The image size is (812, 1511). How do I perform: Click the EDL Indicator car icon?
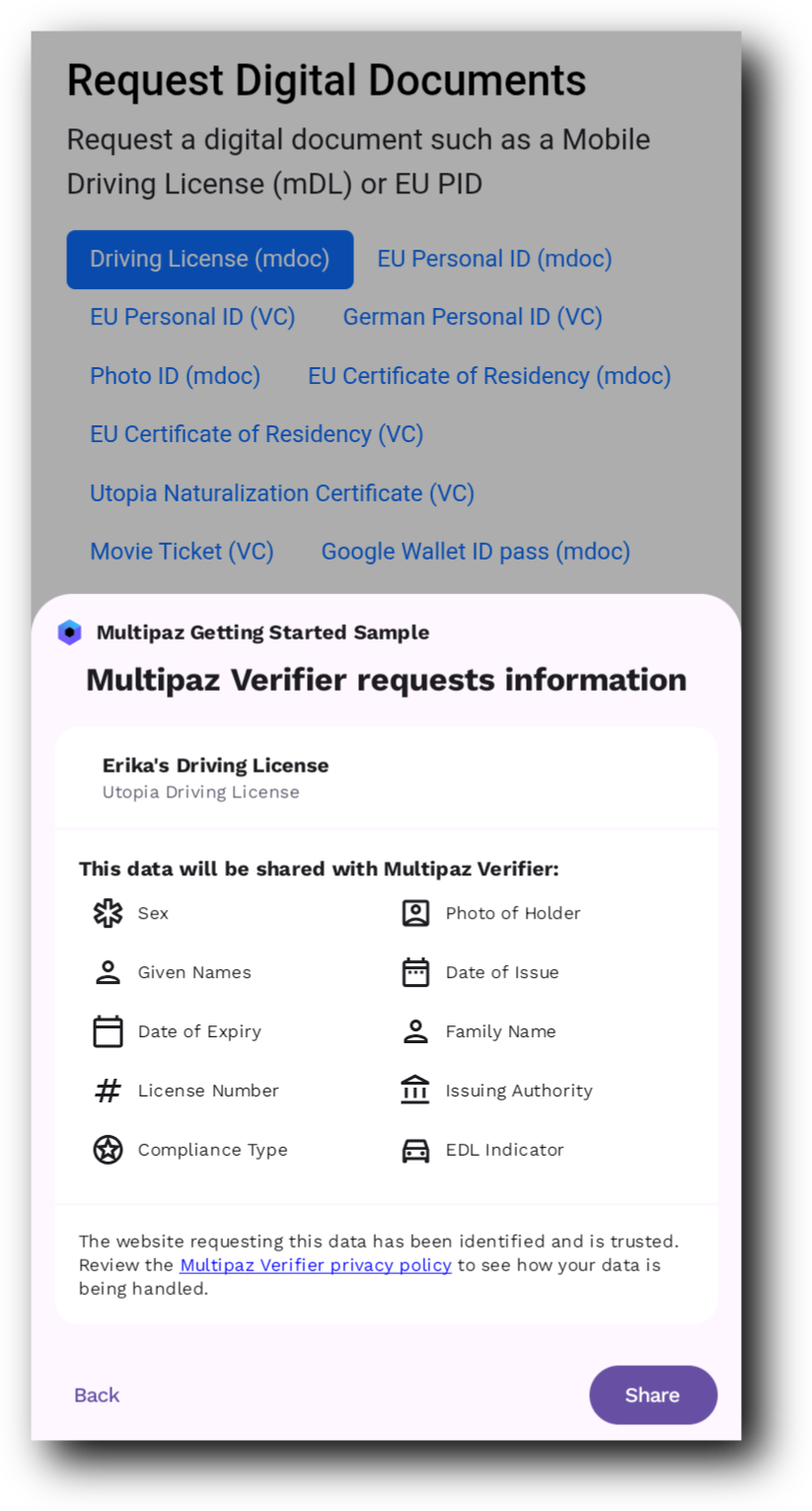click(415, 1150)
